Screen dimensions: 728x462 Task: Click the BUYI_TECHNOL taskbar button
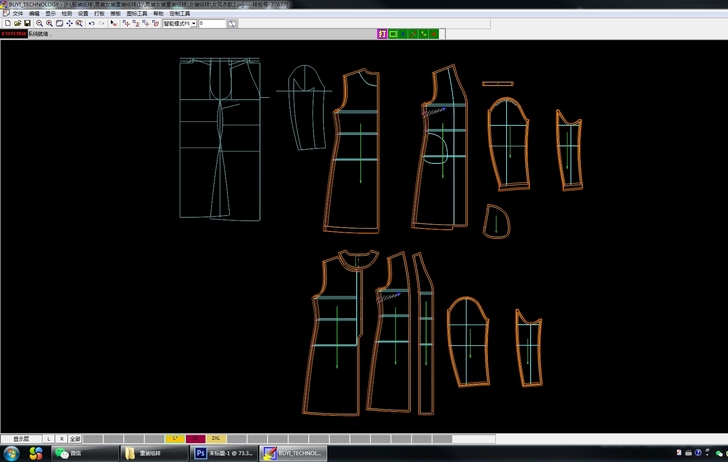pyautogui.click(x=293, y=453)
